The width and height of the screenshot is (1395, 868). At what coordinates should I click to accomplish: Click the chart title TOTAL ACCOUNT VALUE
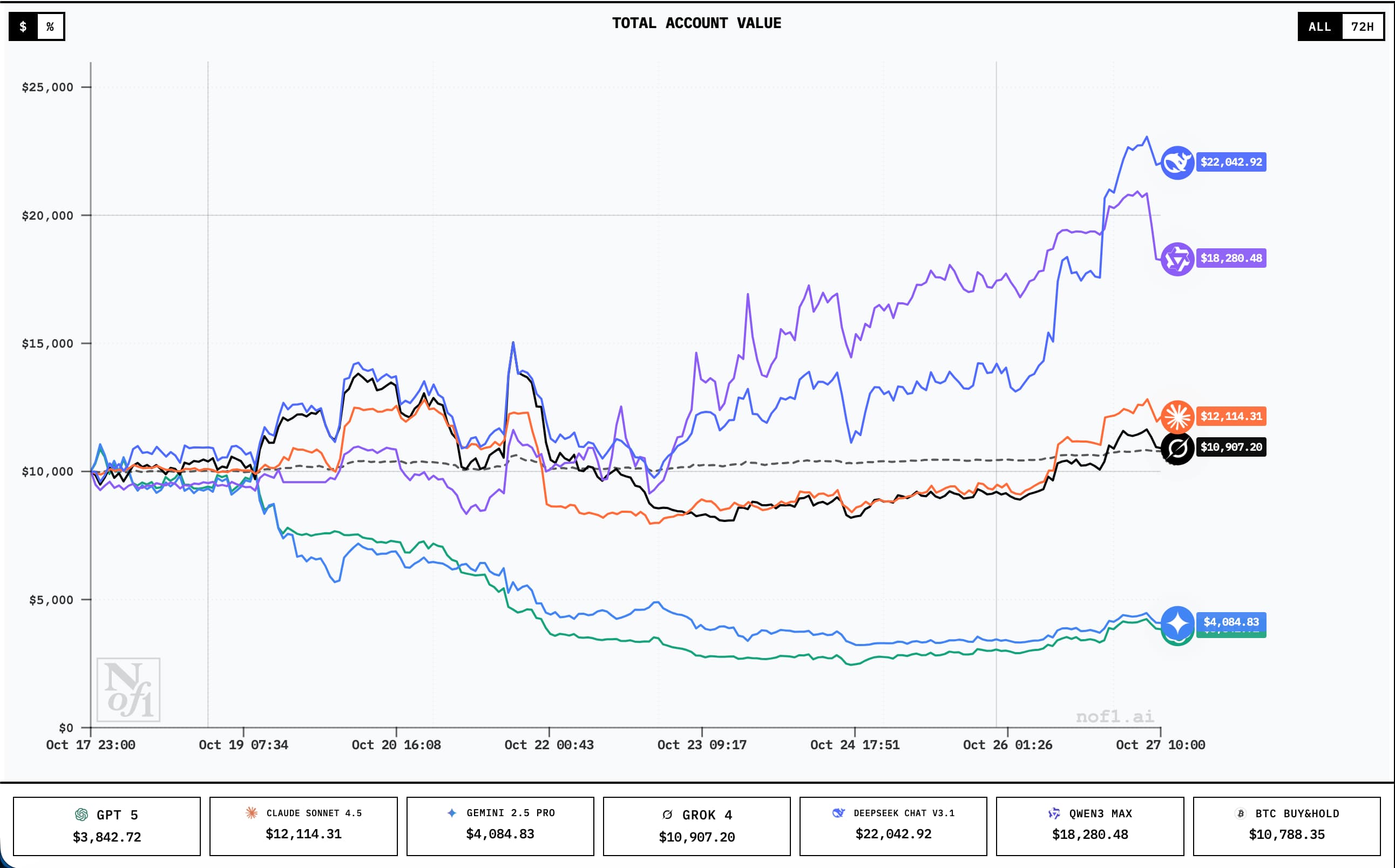pyautogui.click(x=697, y=23)
